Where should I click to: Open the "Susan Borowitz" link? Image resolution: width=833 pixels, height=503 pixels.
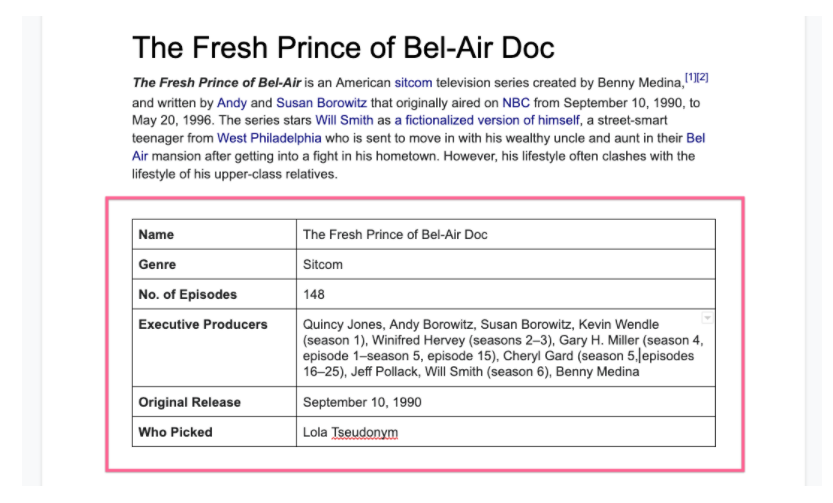[x=317, y=102]
